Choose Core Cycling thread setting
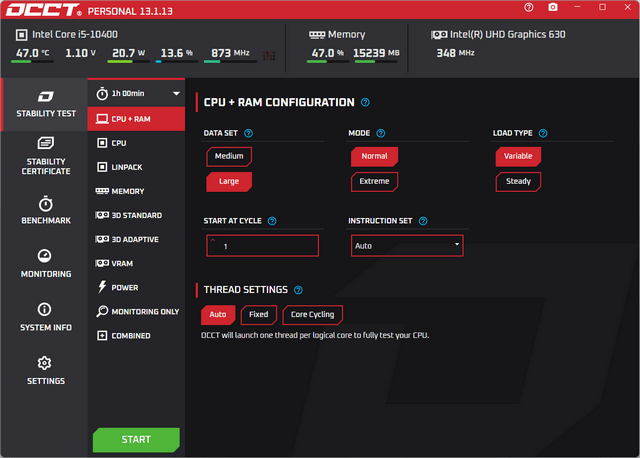This screenshot has height=458, width=640. tap(312, 314)
